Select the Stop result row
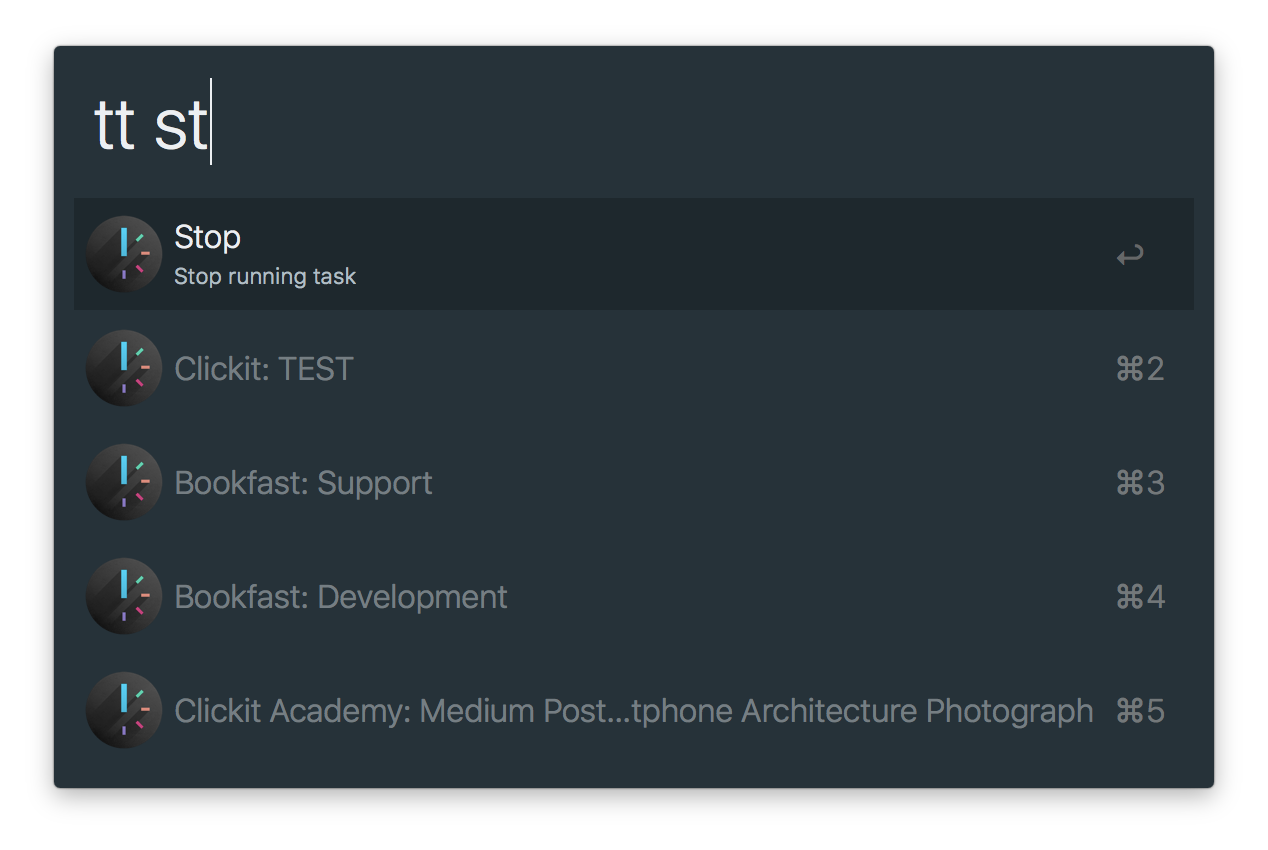1268x850 pixels. click(633, 254)
